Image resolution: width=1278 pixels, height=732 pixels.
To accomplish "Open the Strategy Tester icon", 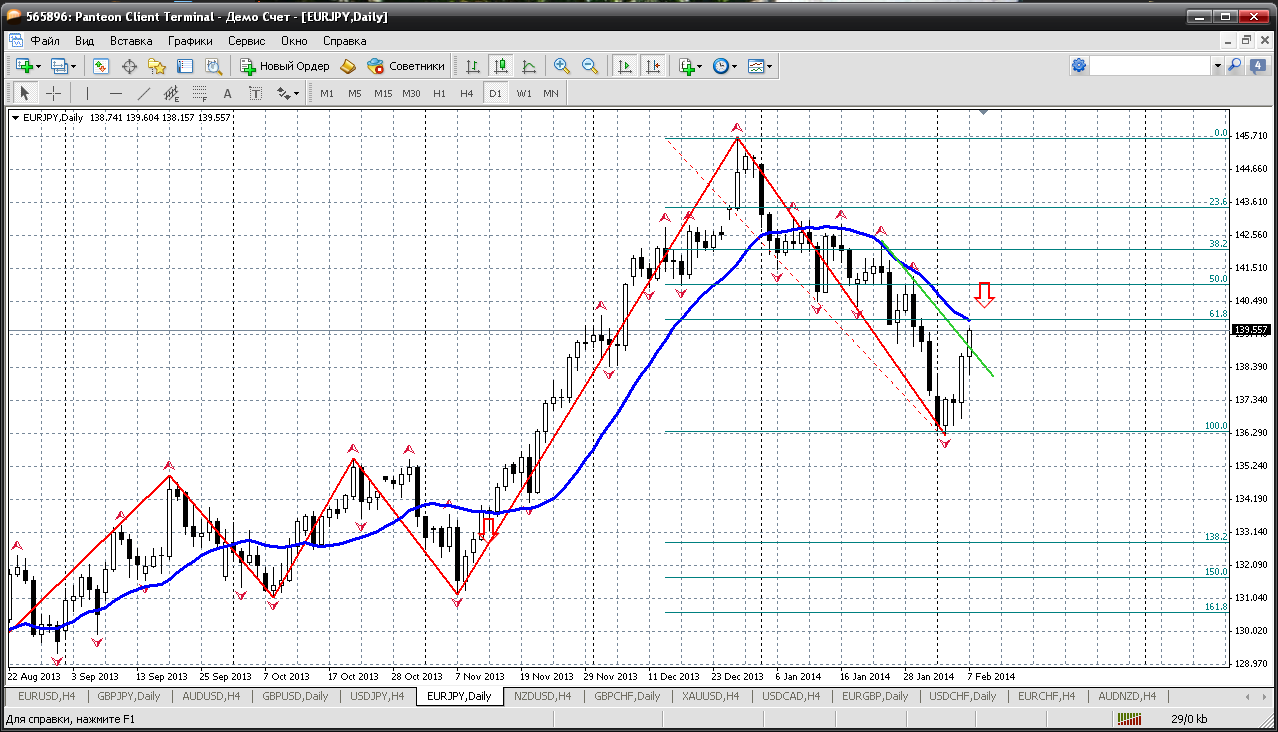I will [213, 66].
